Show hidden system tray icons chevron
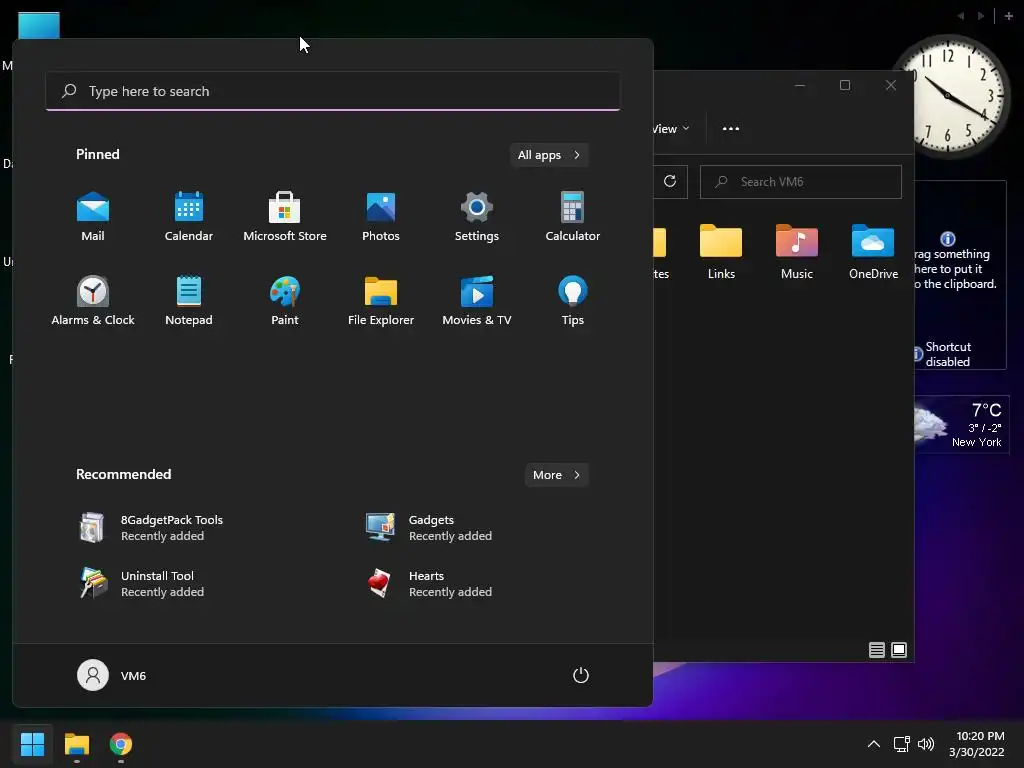This screenshot has width=1024, height=768. (873, 744)
